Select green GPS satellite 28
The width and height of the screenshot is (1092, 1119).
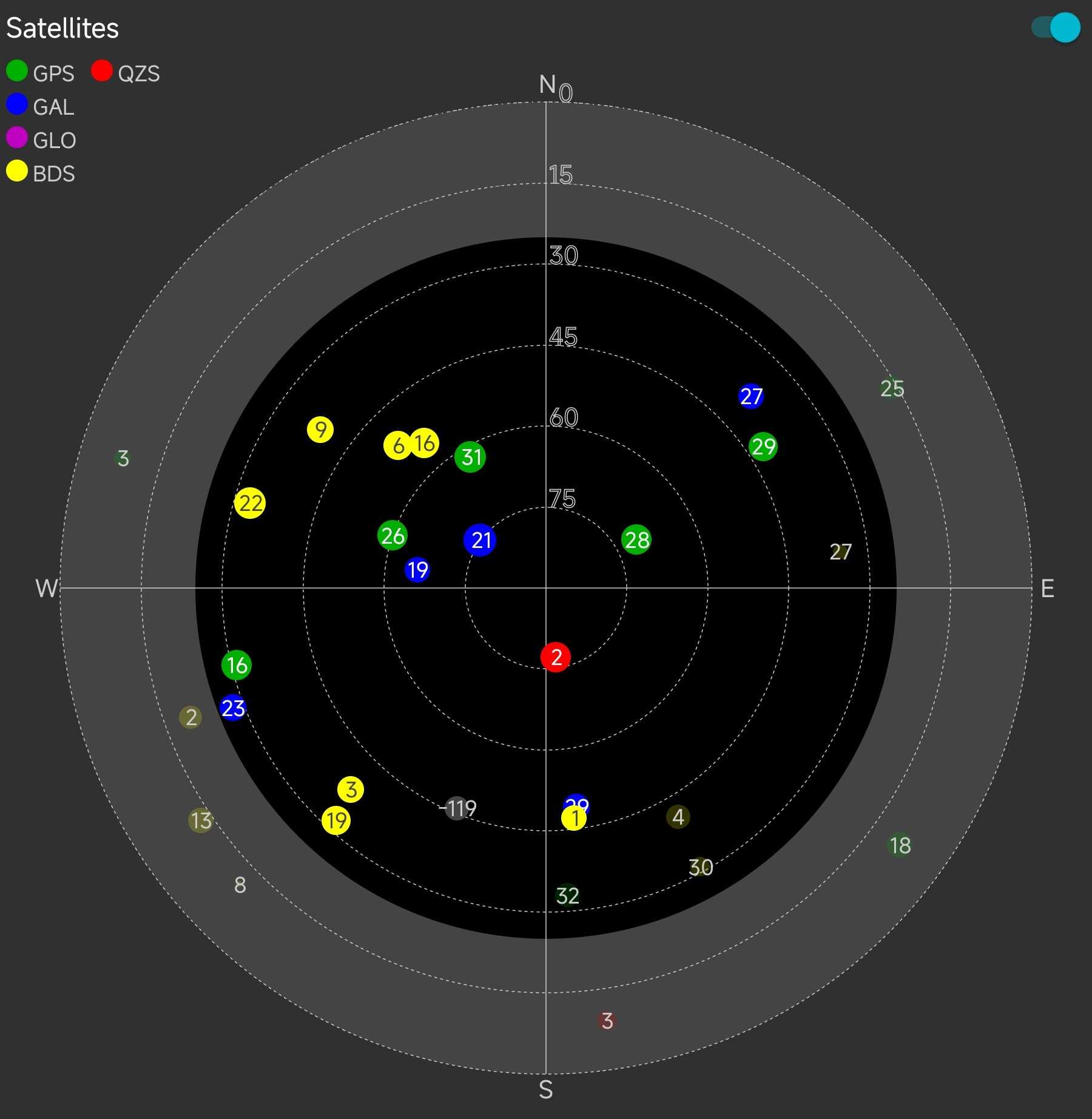coord(636,539)
